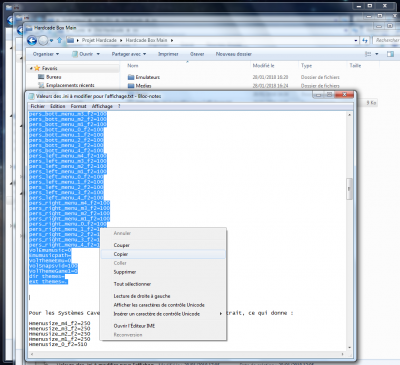The image size is (400, 365).
Task: Open the Notepad ? help menu
Action: tap(119, 106)
